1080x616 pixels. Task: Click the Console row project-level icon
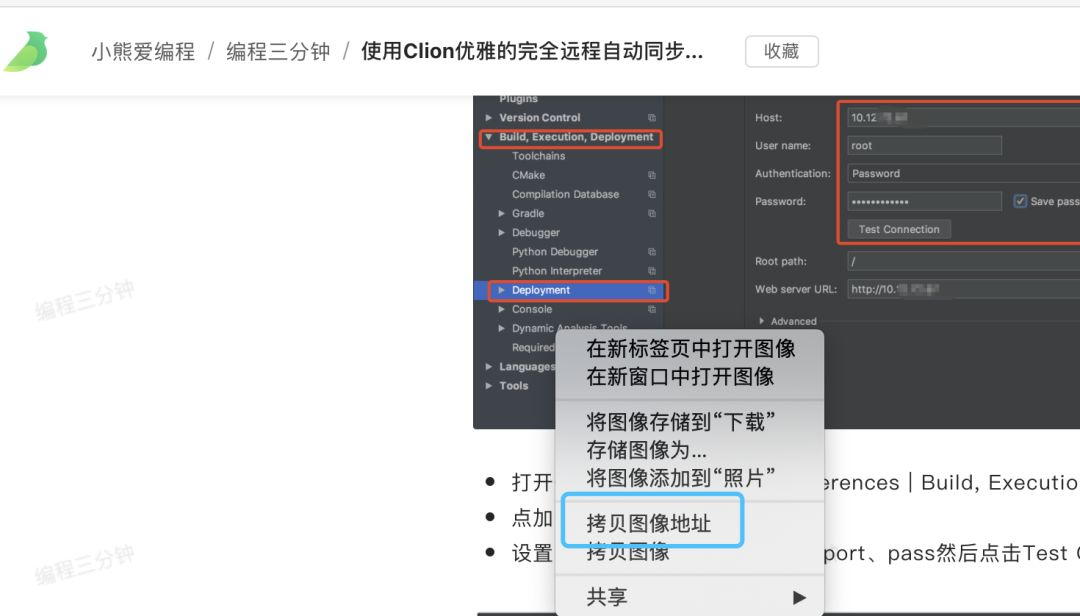coord(652,309)
